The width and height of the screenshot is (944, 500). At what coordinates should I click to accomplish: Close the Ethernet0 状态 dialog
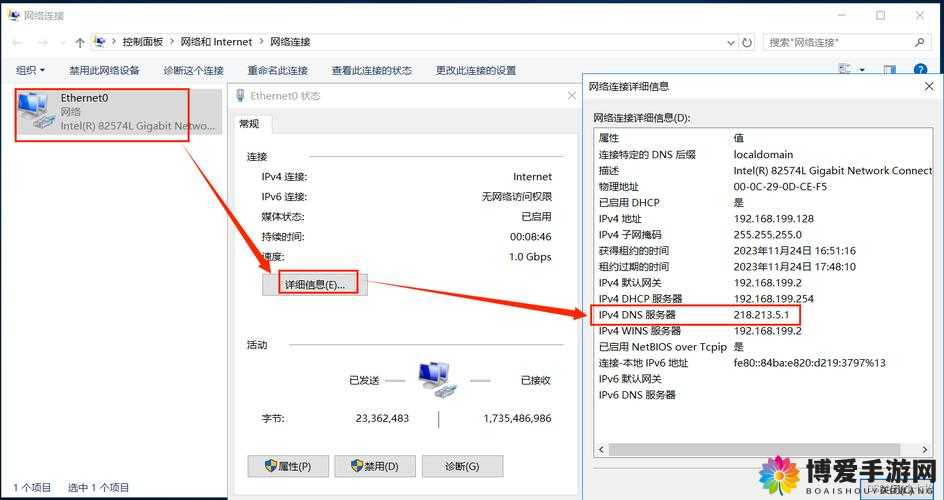572,96
